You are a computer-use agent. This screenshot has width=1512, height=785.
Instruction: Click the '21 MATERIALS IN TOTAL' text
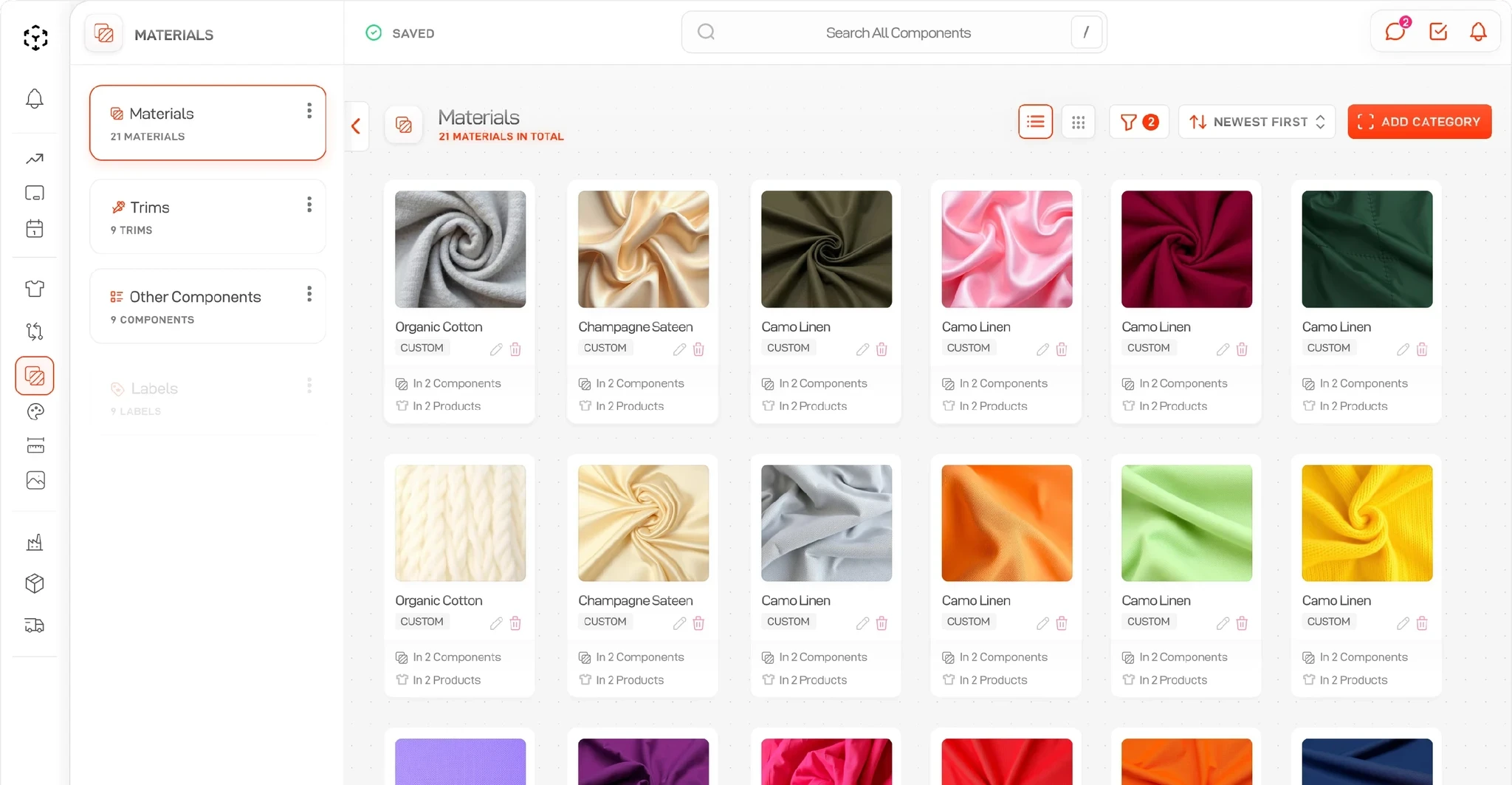tap(501, 137)
